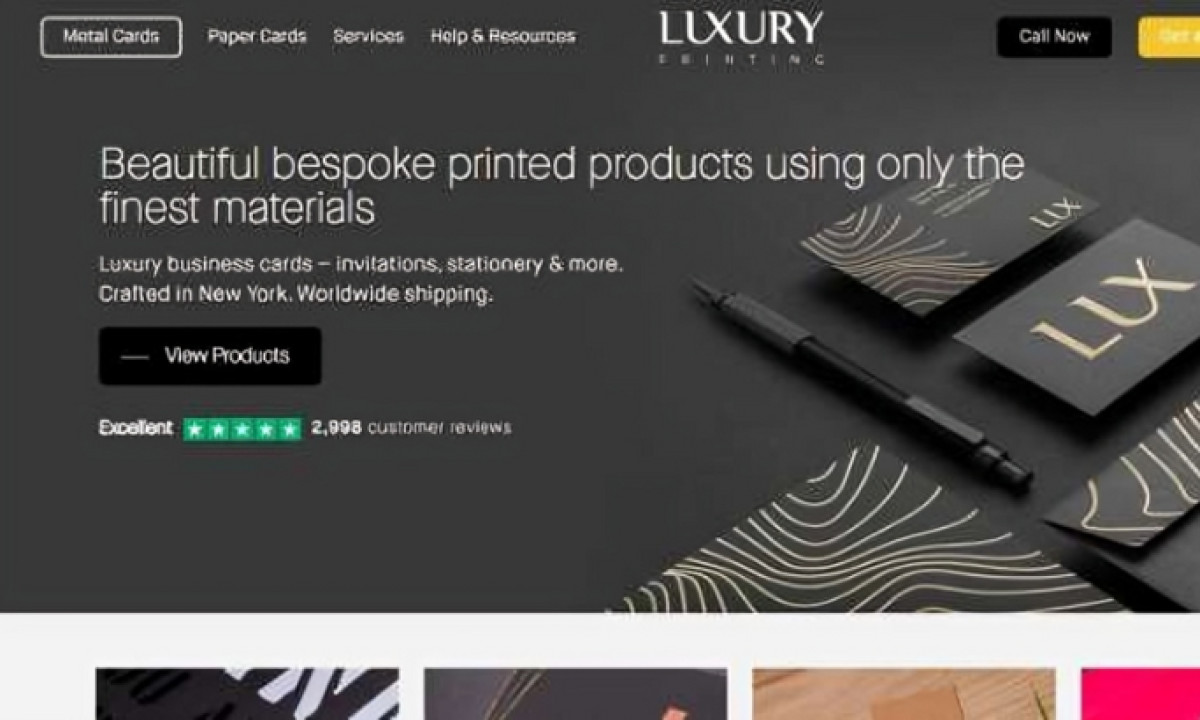1200x720 pixels.
Task: Click the green Trustpilot star rating
Action: coord(242,429)
